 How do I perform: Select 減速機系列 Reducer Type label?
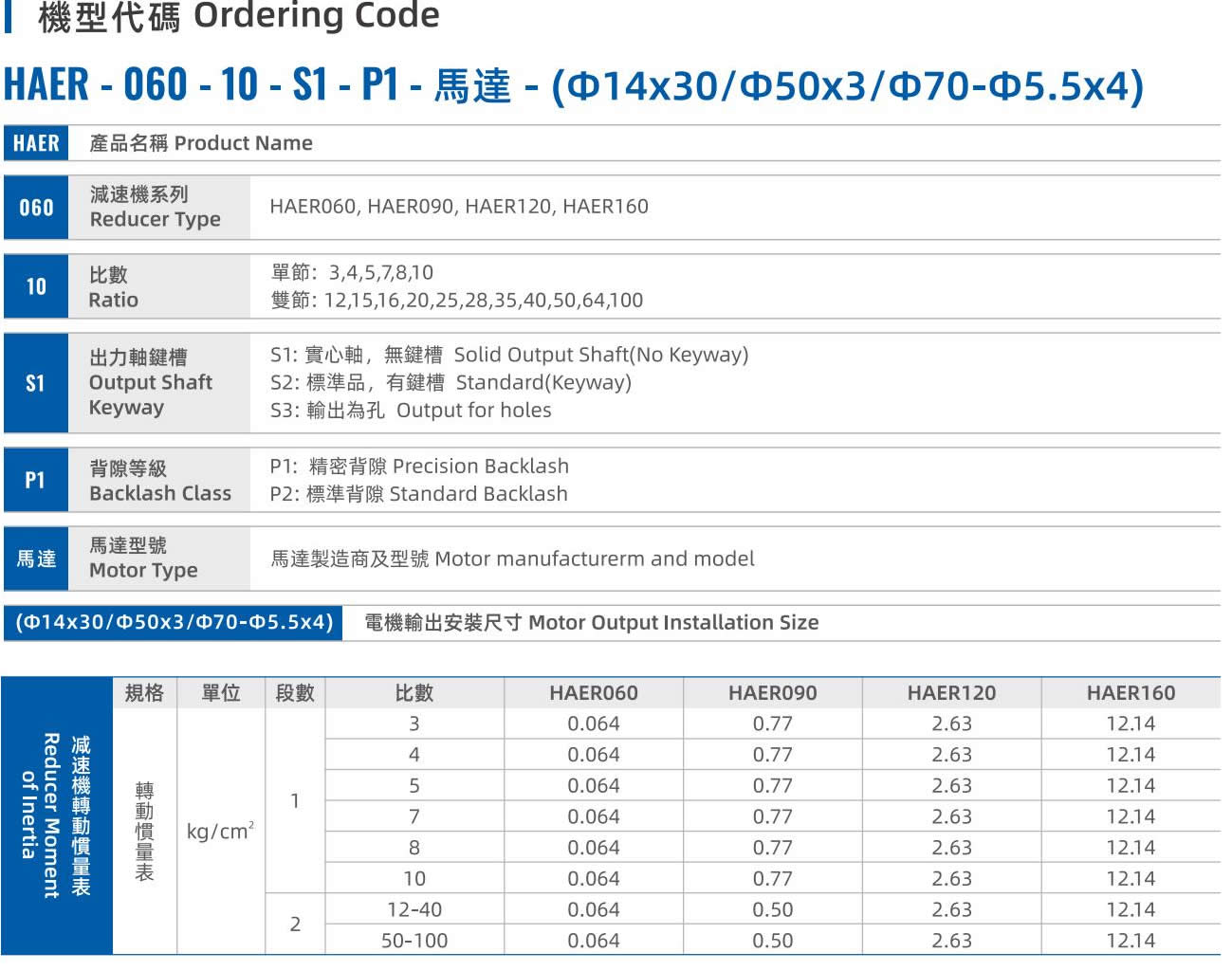(155, 207)
